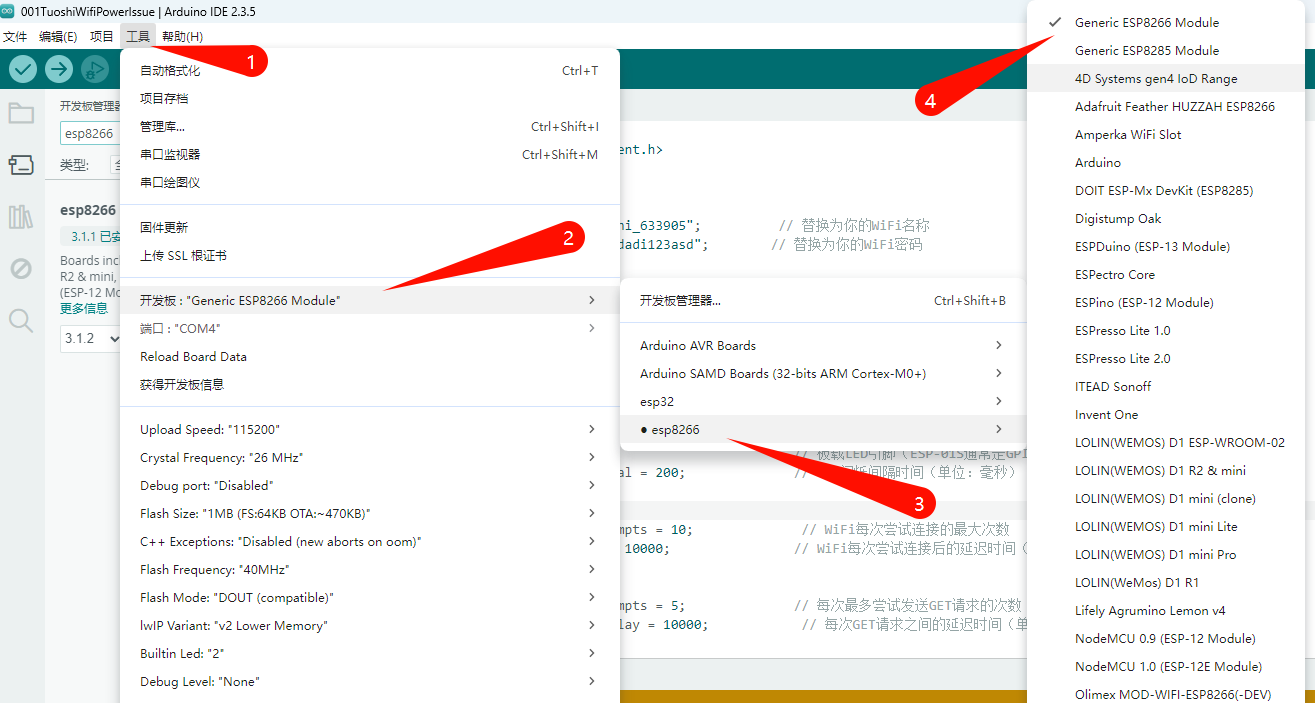Click the Arduino logo in title bar
This screenshot has height=703, width=1315.
pos(9,10)
